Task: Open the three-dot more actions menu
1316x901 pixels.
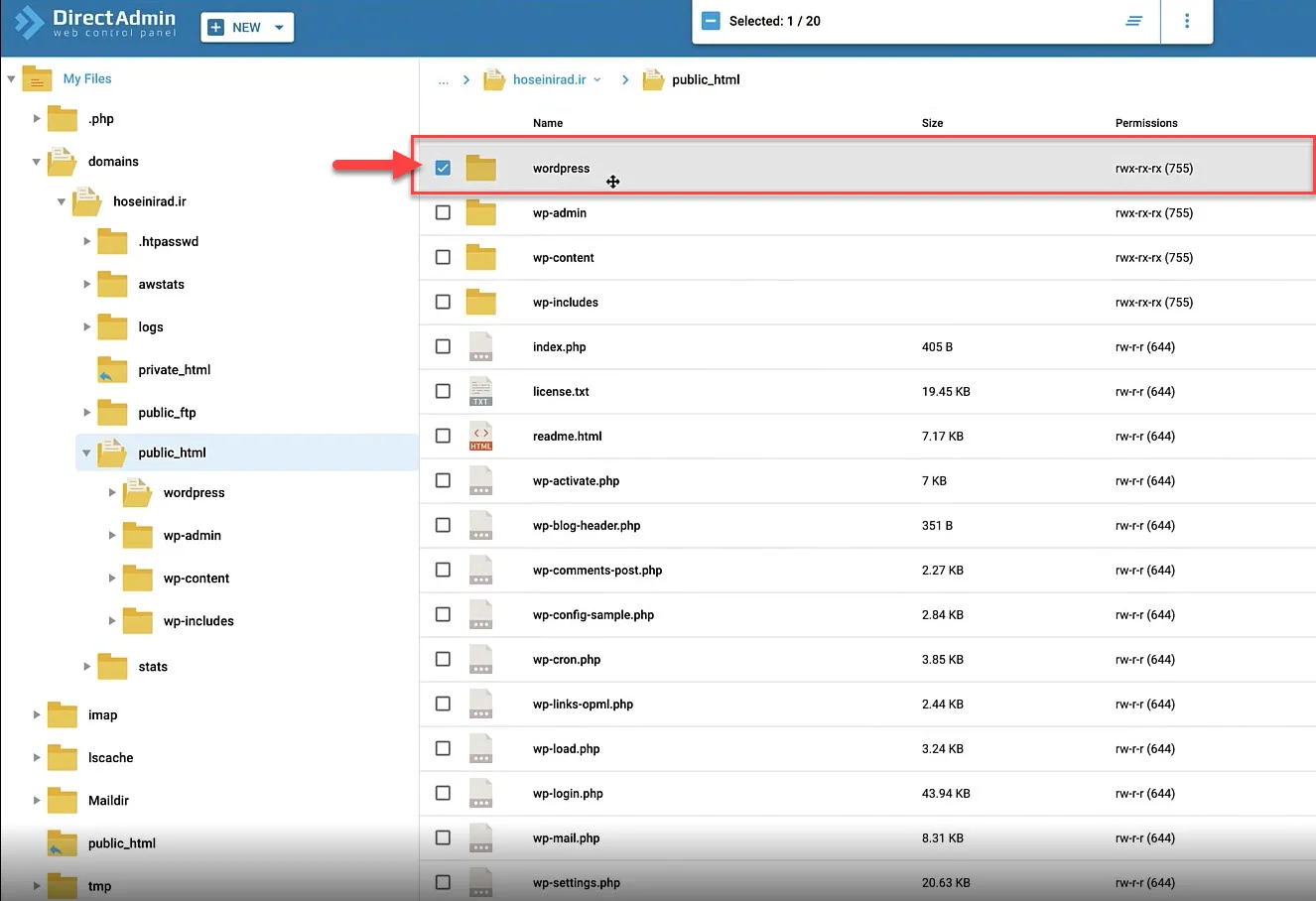Action: click(x=1187, y=21)
